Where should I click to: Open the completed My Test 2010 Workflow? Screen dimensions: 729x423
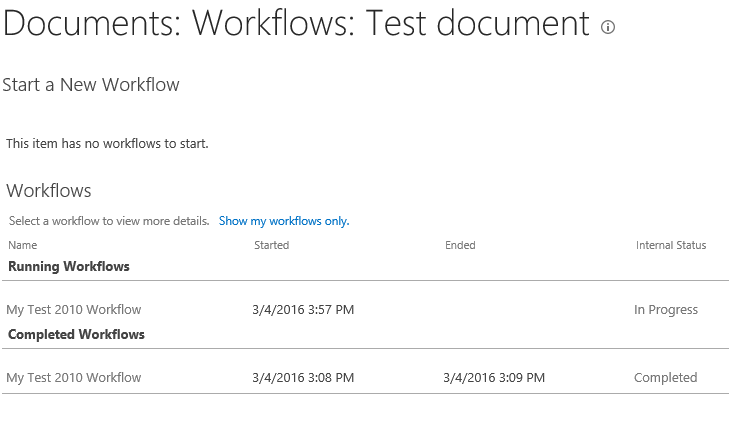pos(74,378)
